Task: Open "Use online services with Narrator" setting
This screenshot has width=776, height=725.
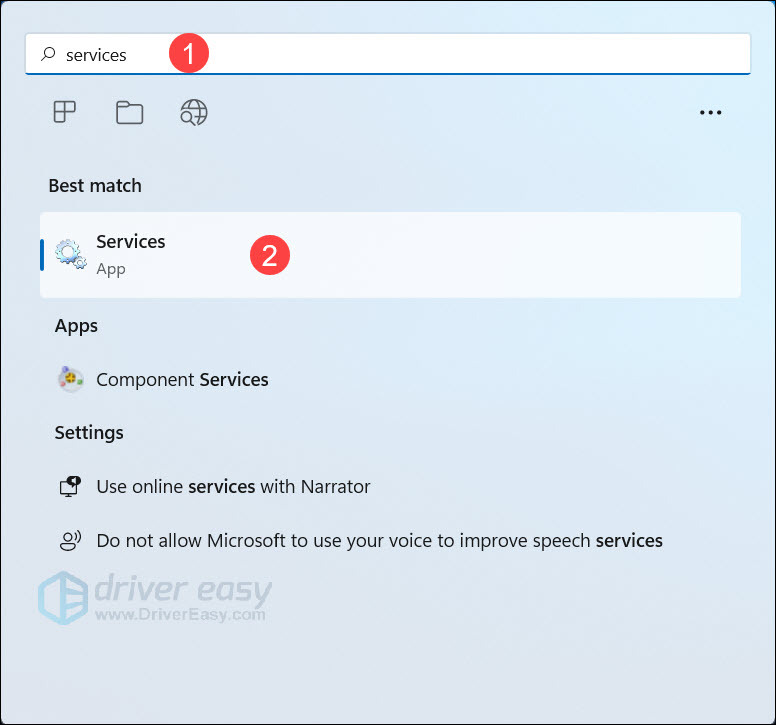Action: 233,487
